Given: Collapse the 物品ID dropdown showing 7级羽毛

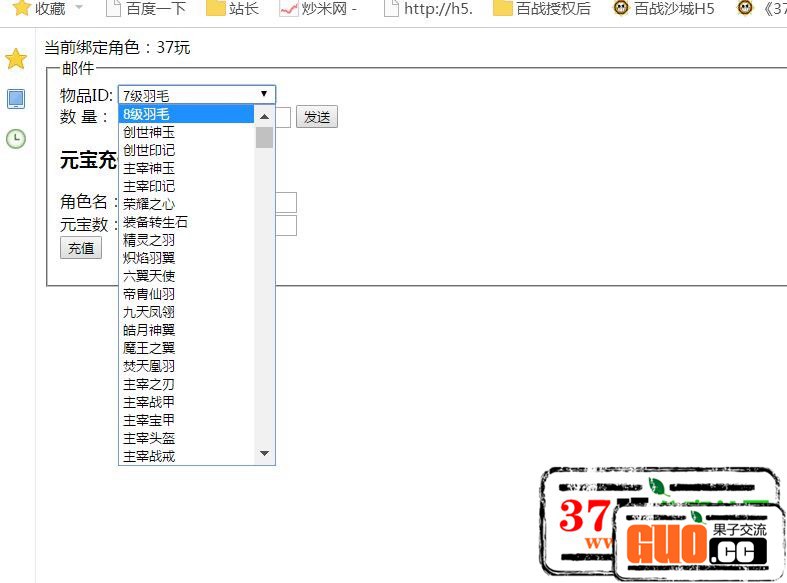Looking at the screenshot, I should 196,95.
